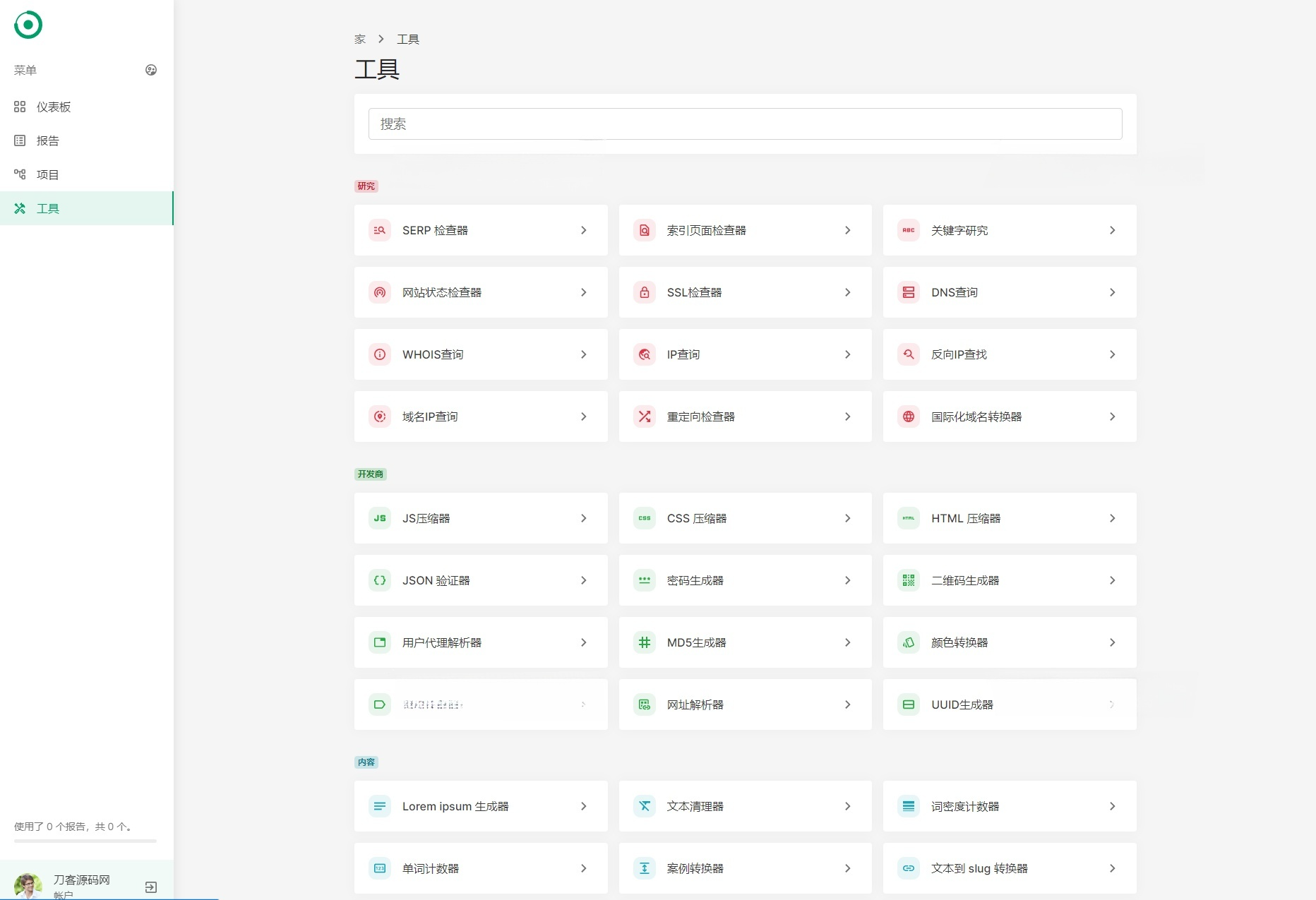
Task: Open the 国际化域名转换器 globe icon
Action: coord(908,416)
